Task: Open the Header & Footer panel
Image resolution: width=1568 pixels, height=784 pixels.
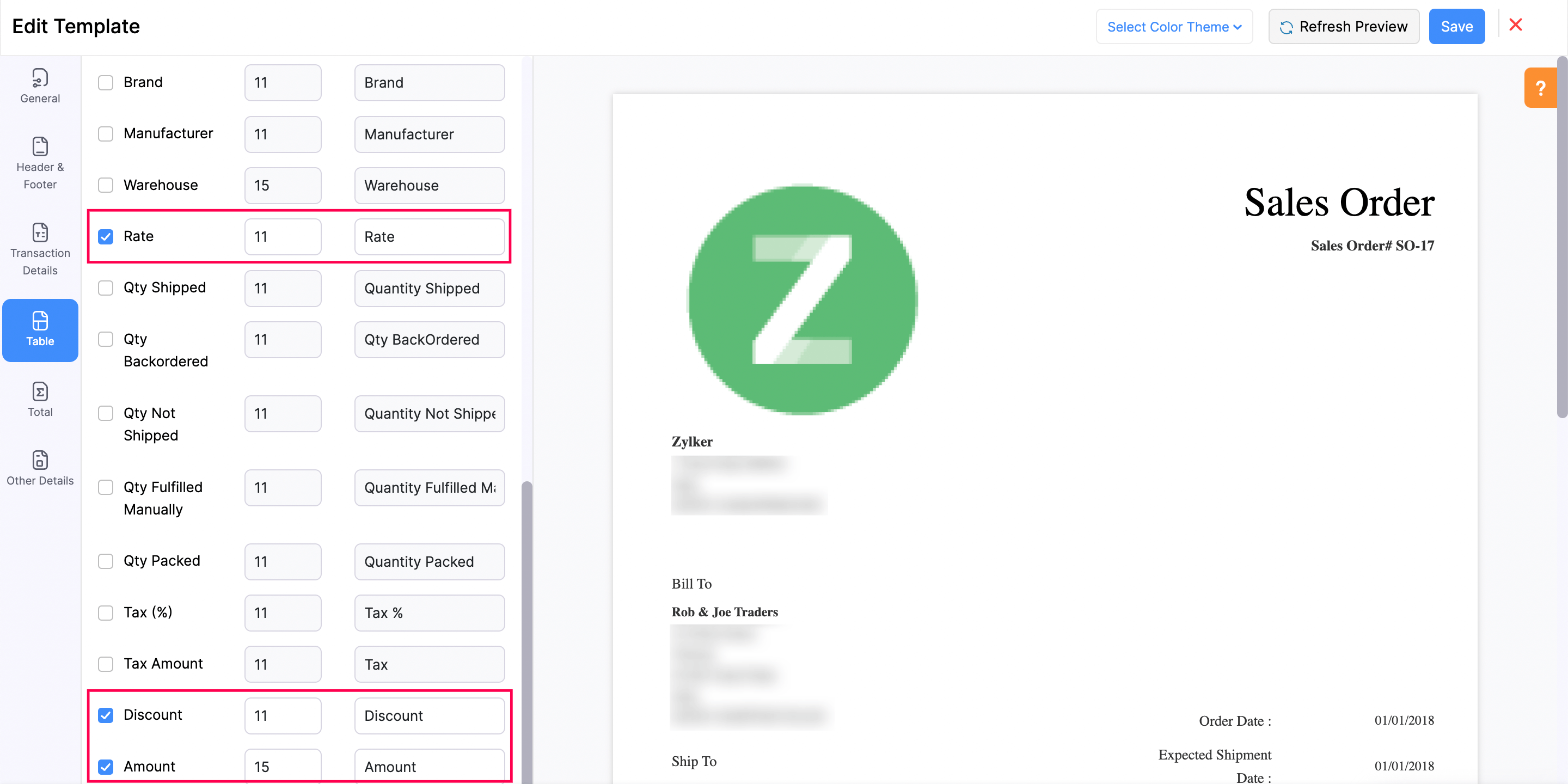Action: [x=40, y=163]
